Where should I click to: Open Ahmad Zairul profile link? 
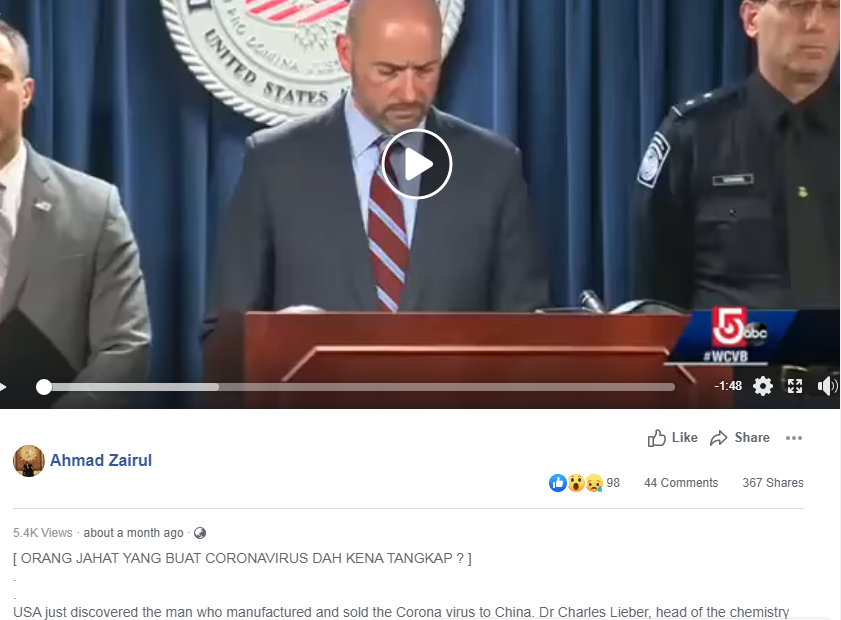pyautogui.click(x=101, y=460)
